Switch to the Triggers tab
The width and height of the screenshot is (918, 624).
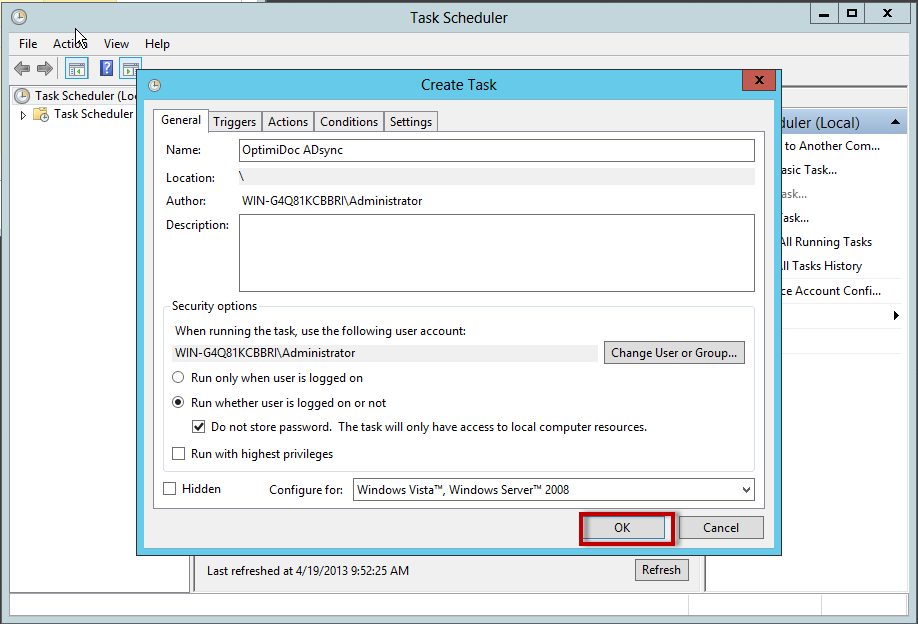coord(235,121)
